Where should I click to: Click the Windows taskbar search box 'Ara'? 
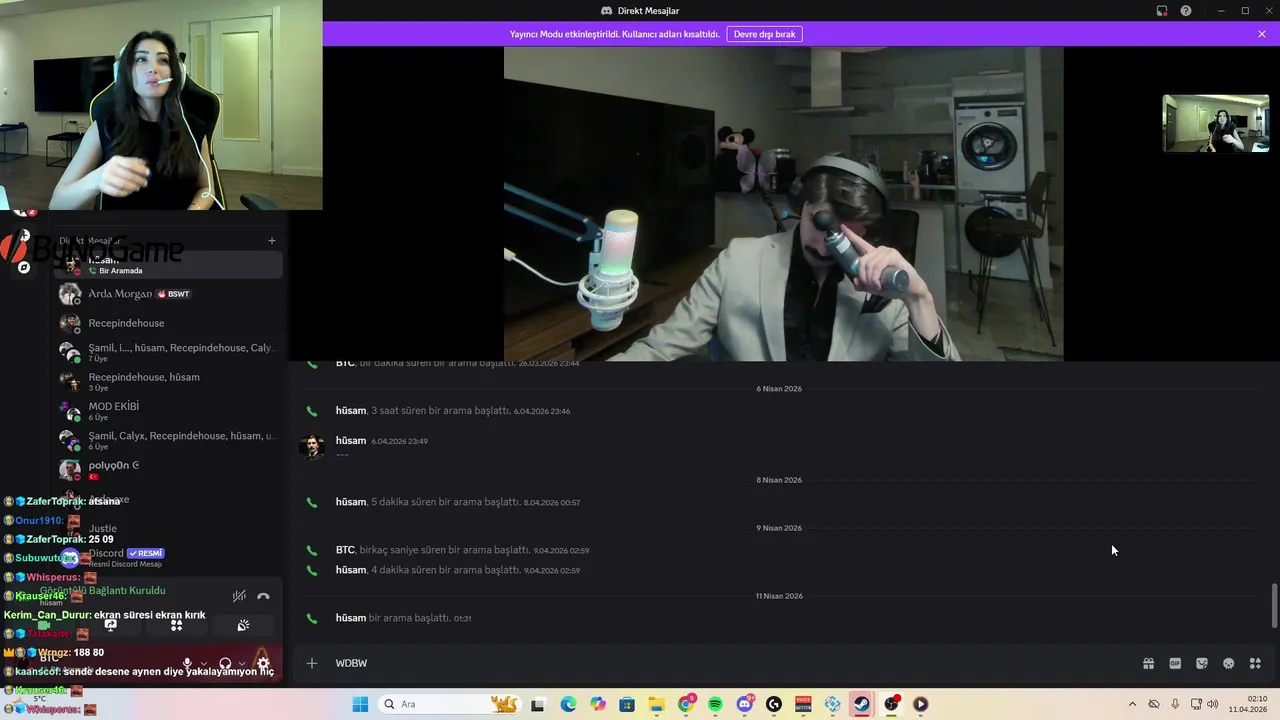(x=450, y=704)
